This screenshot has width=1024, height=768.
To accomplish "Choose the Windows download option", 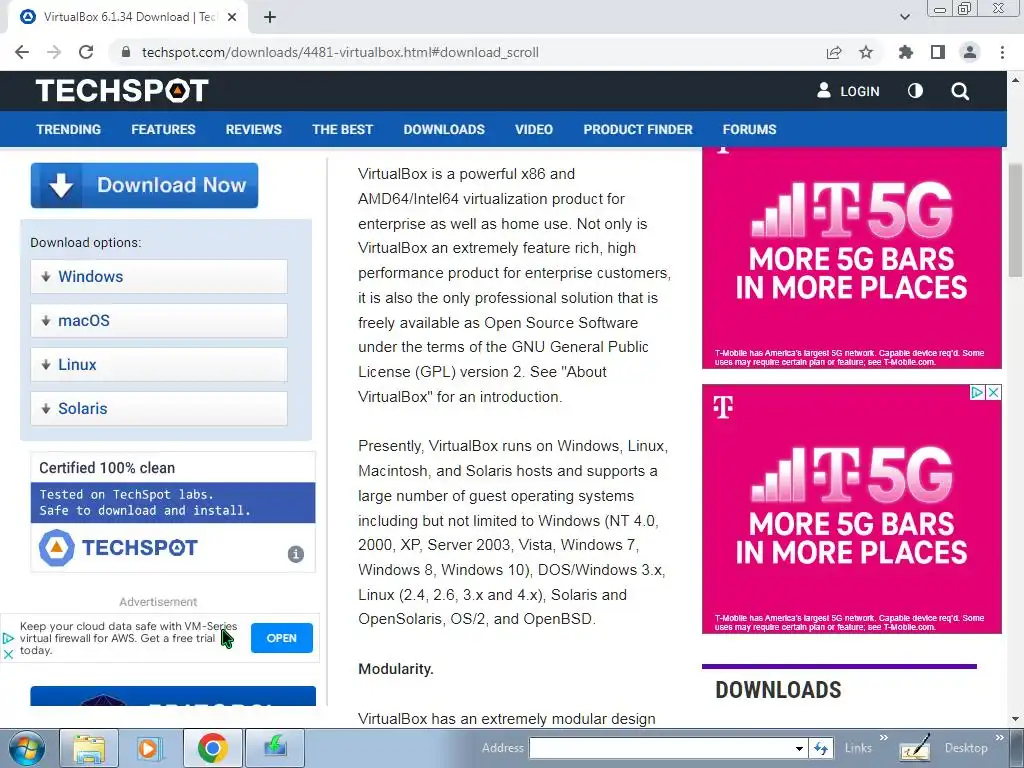I will click(159, 276).
